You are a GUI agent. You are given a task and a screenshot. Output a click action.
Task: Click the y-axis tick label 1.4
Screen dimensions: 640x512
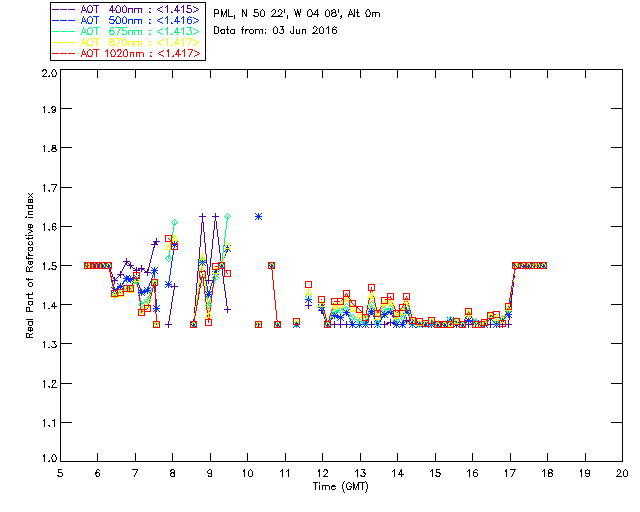[x=49, y=305]
